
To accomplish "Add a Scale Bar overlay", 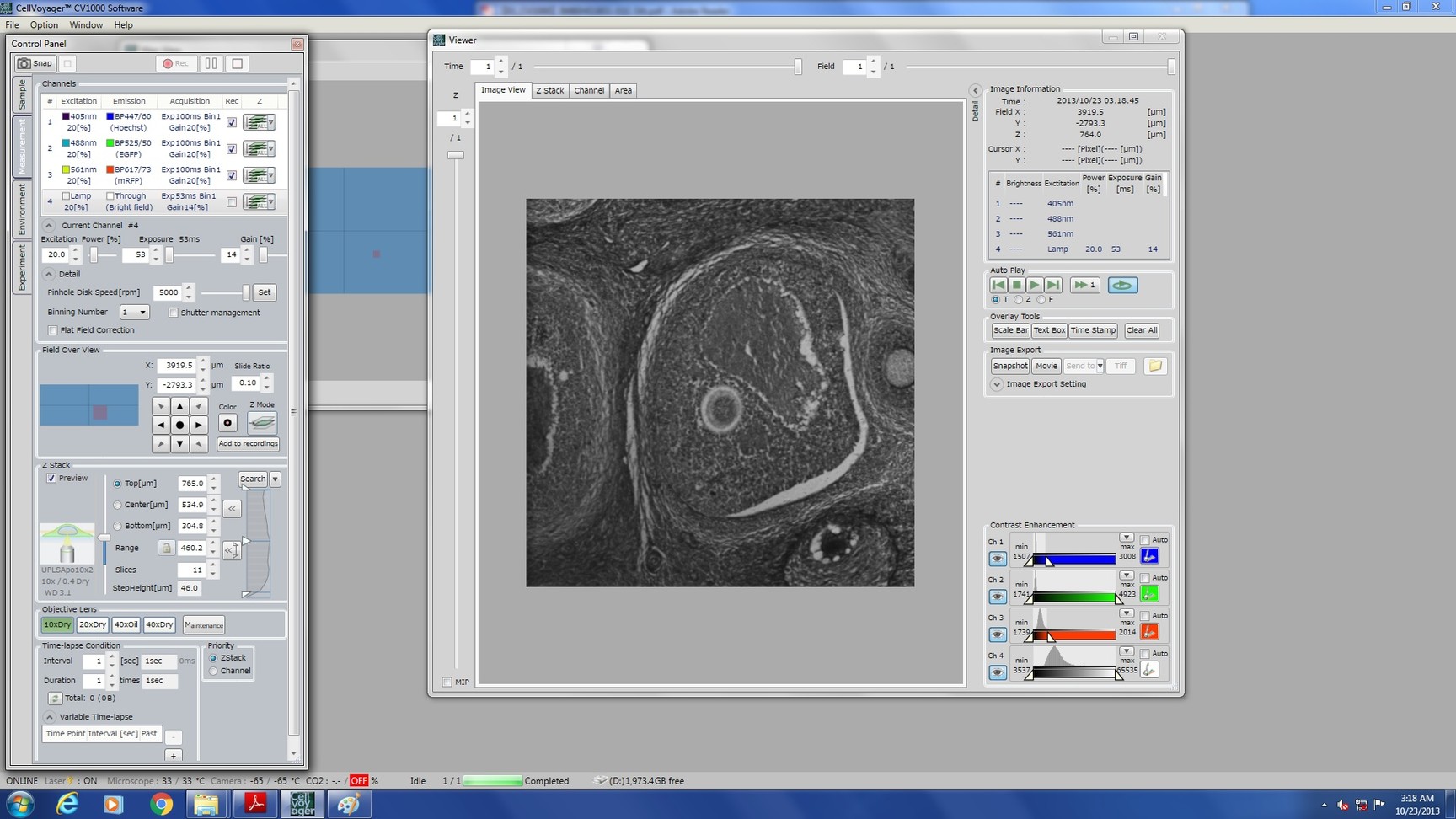I will click(x=1010, y=330).
